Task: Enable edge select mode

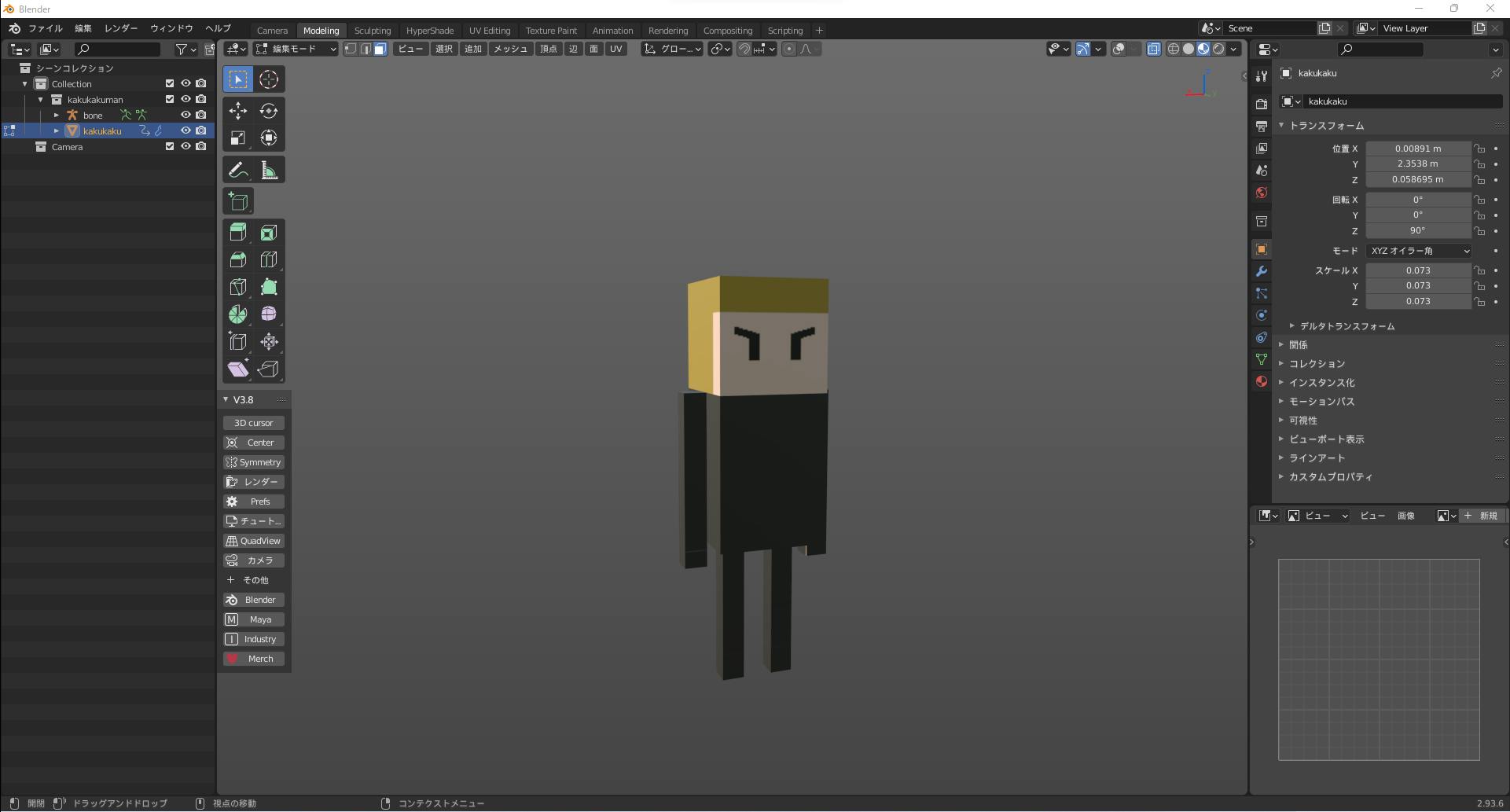Action: coord(366,49)
